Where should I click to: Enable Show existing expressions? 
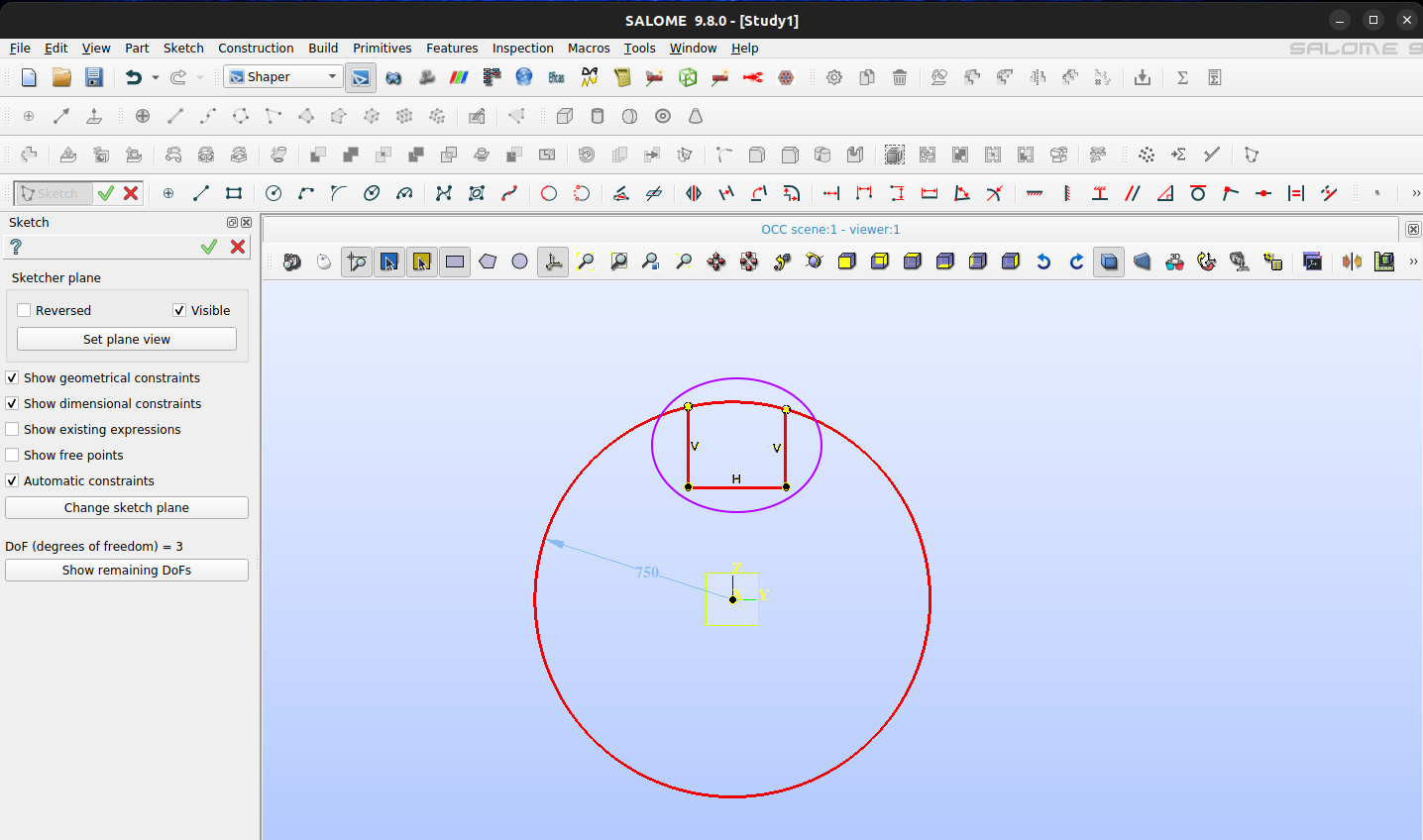12,429
